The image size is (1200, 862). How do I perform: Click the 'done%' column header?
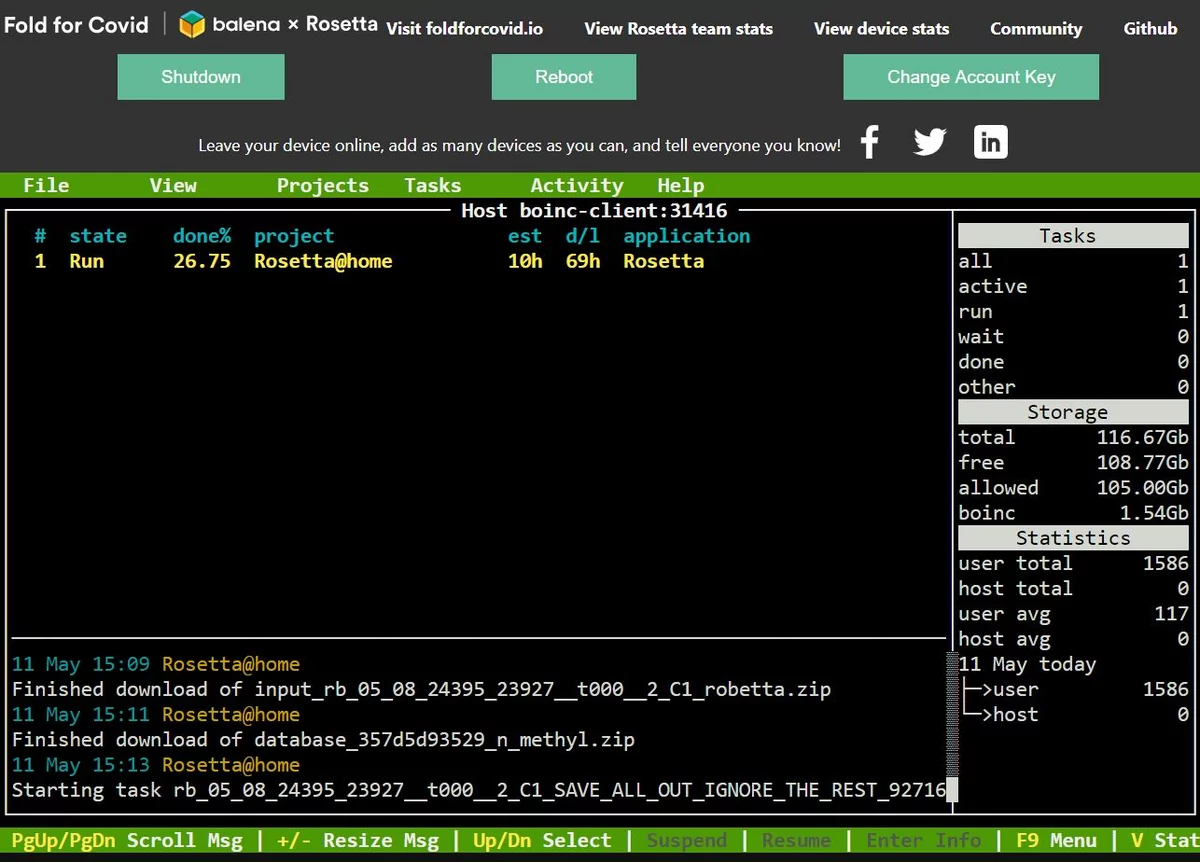(202, 236)
